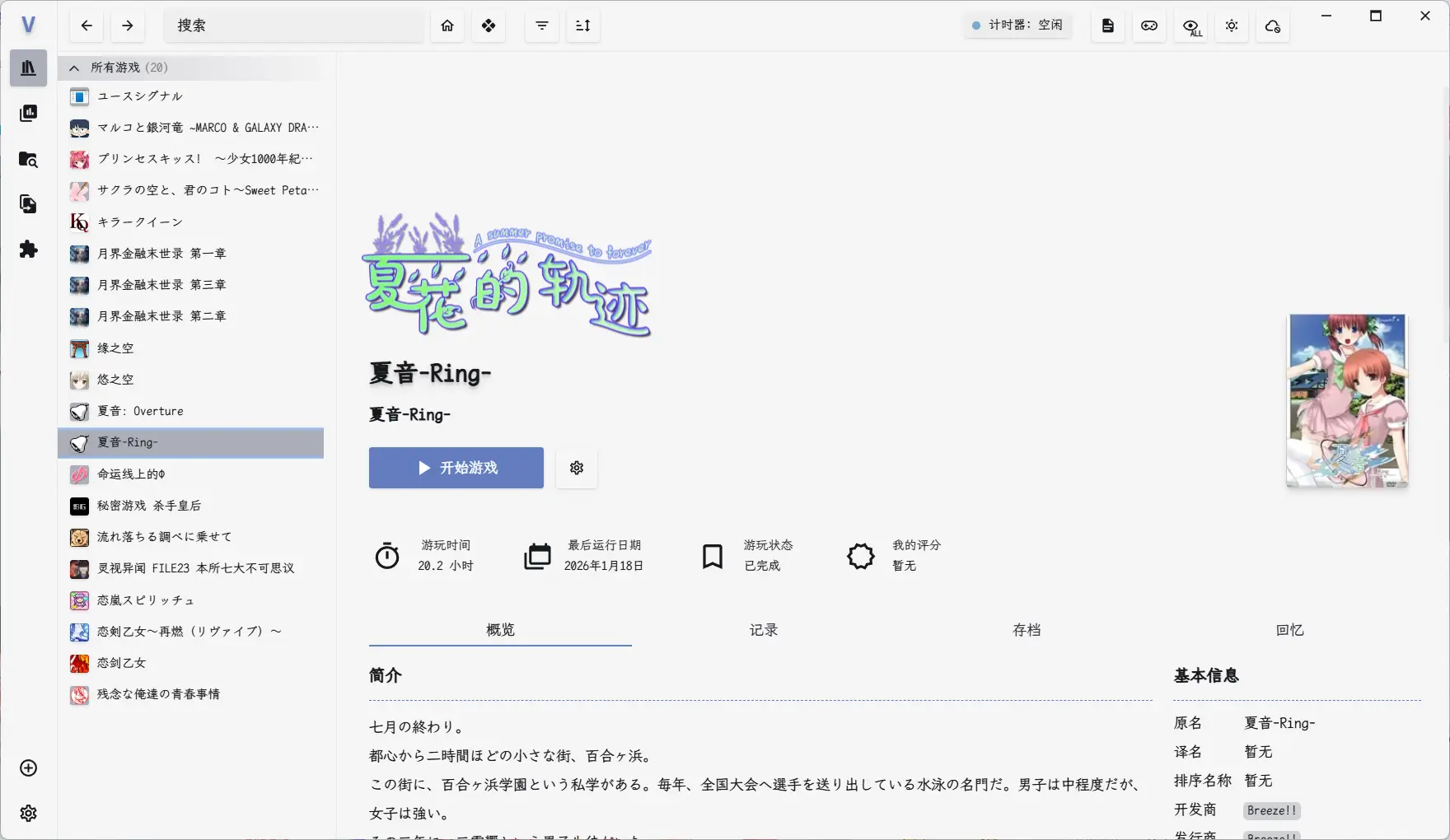Open the plugins puzzle piece icon

28,250
